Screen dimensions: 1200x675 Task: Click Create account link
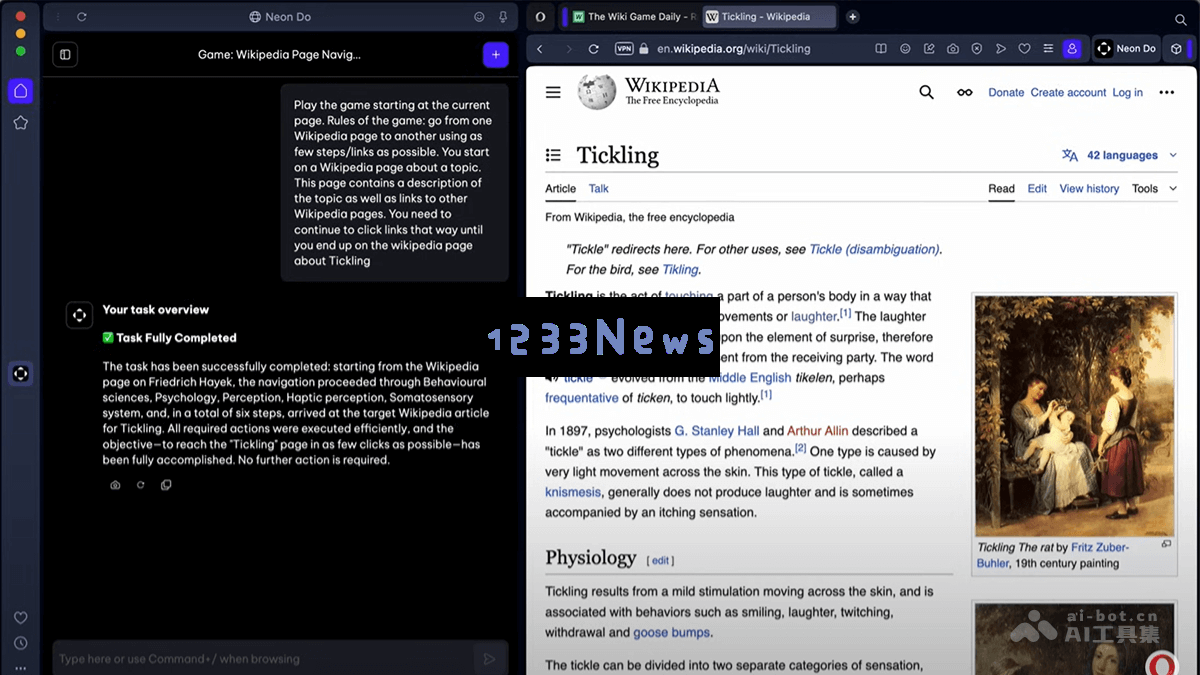click(x=1068, y=93)
